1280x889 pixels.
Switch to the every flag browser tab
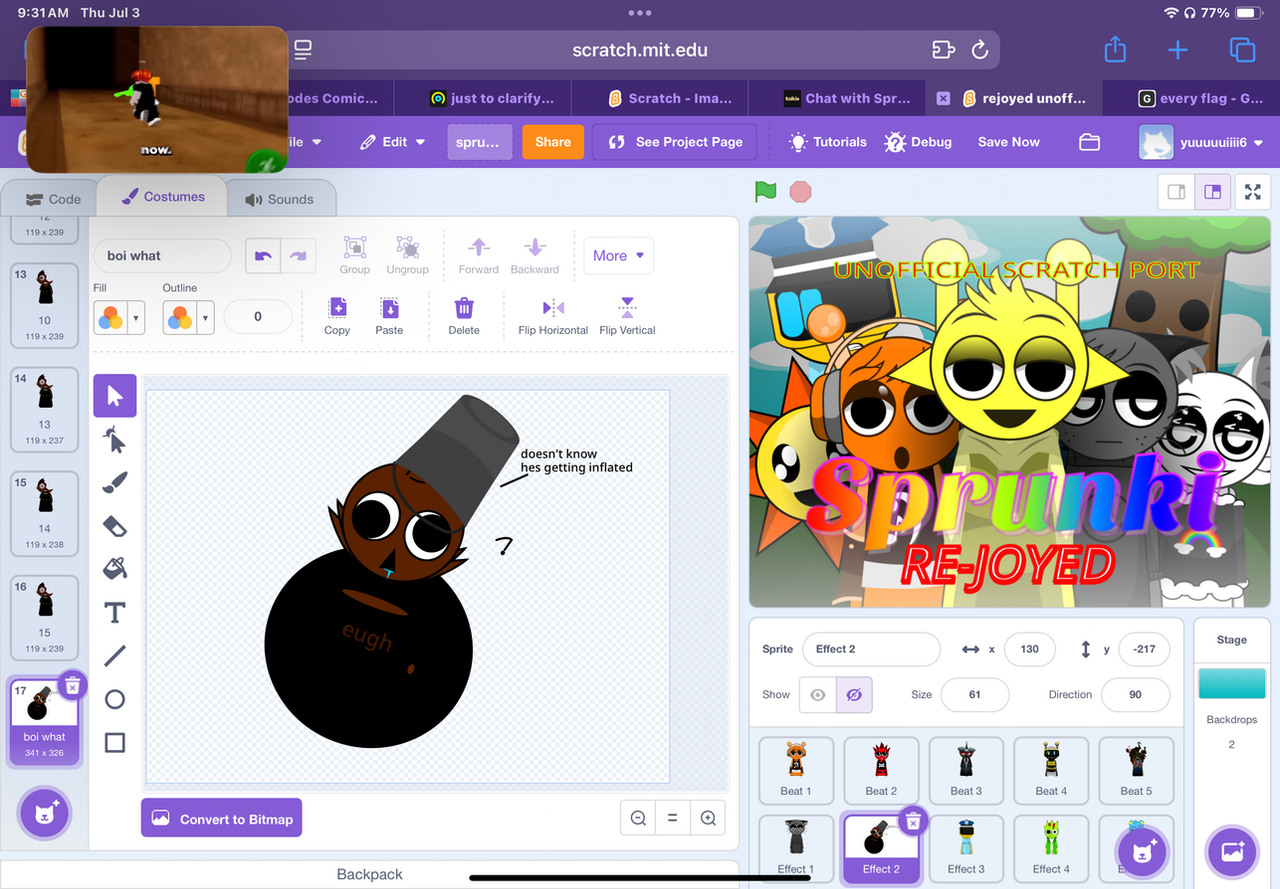coord(1200,98)
